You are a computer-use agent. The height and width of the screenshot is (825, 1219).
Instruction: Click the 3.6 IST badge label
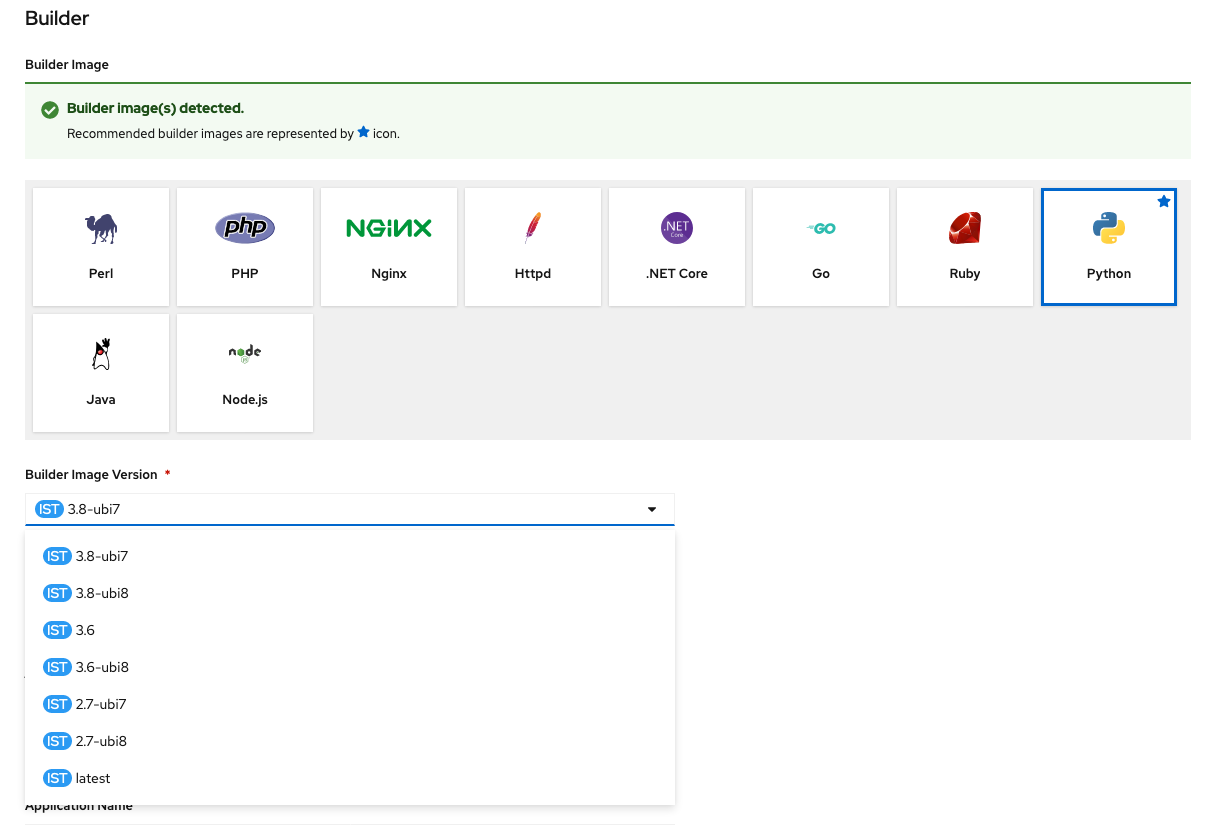click(x=57, y=629)
